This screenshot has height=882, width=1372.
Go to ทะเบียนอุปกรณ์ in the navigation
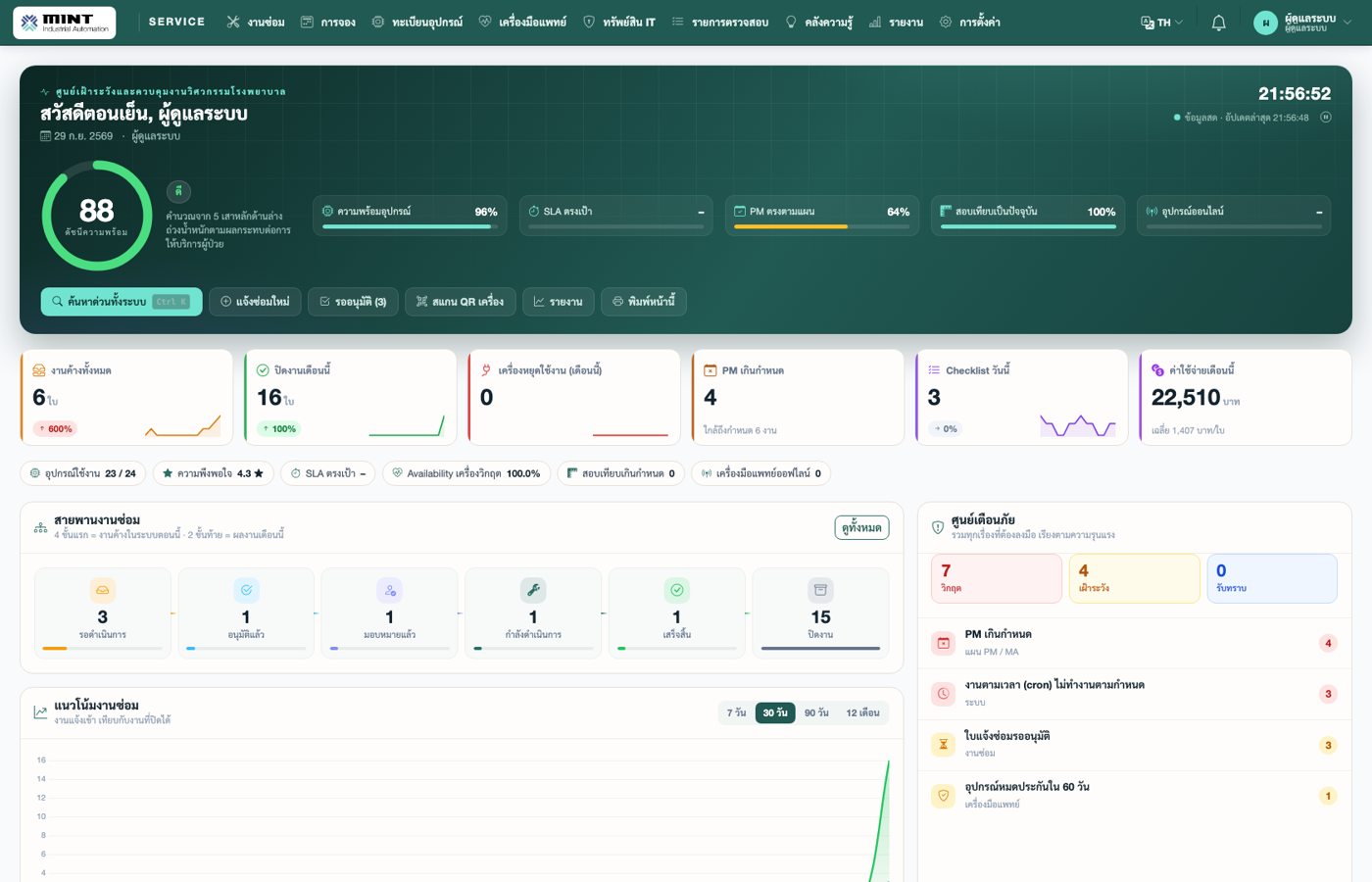pyautogui.click(x=417, y=23)
